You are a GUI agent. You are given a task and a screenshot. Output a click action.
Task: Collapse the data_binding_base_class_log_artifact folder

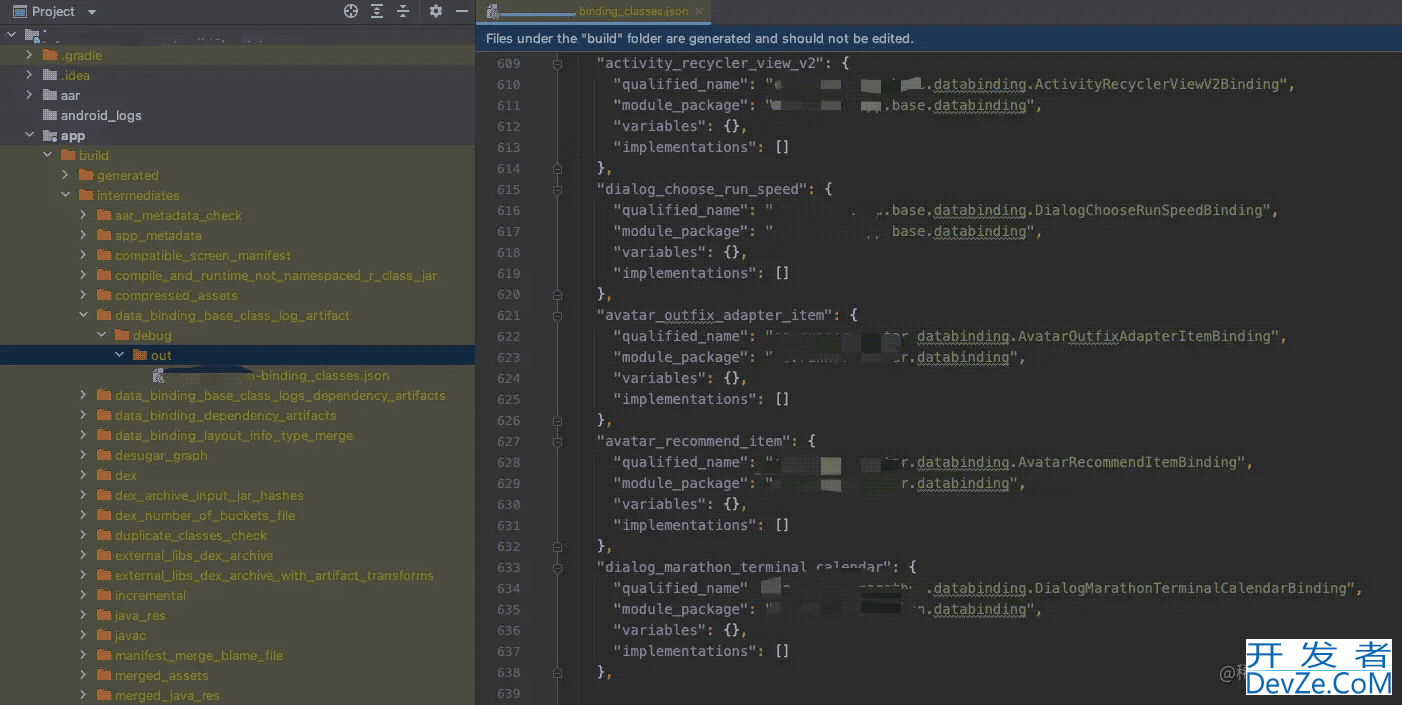[84, 315]
